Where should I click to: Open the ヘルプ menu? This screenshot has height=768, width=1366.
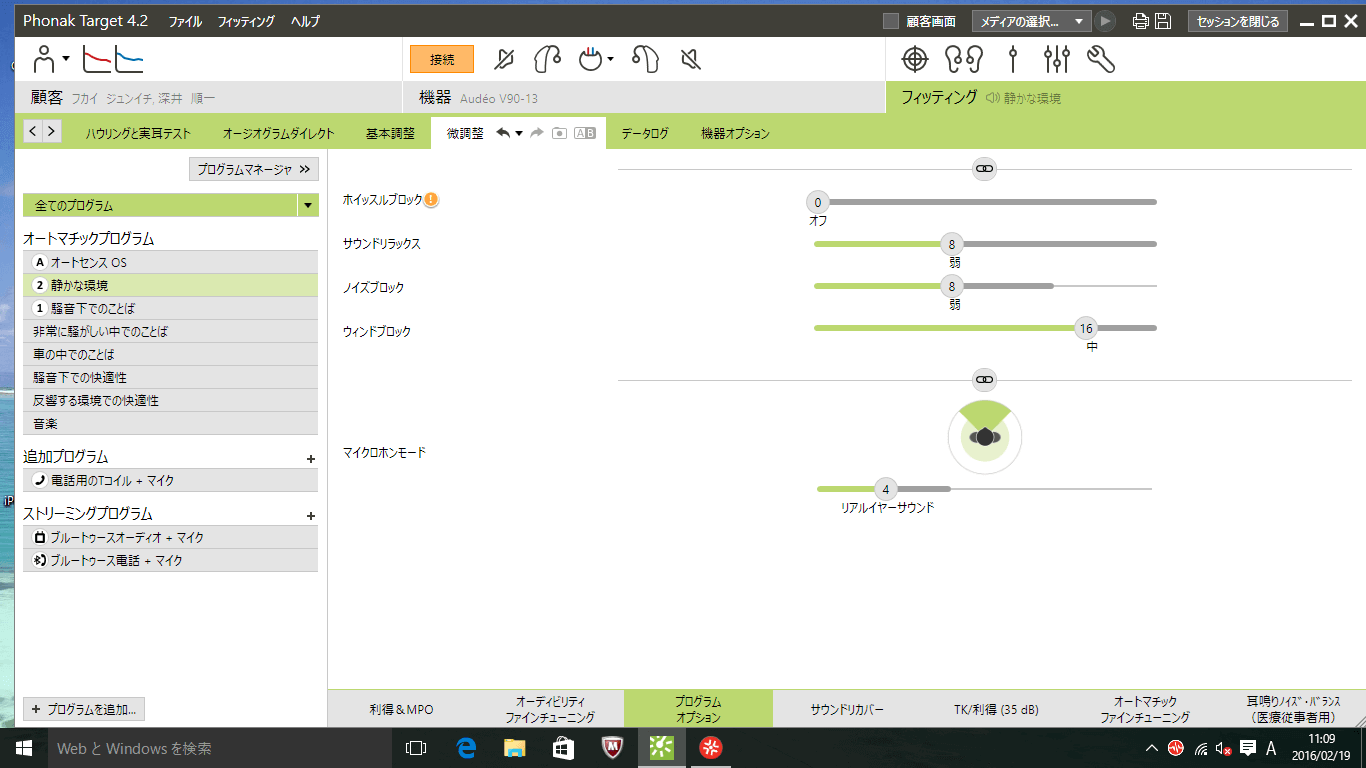pos(306,21)
